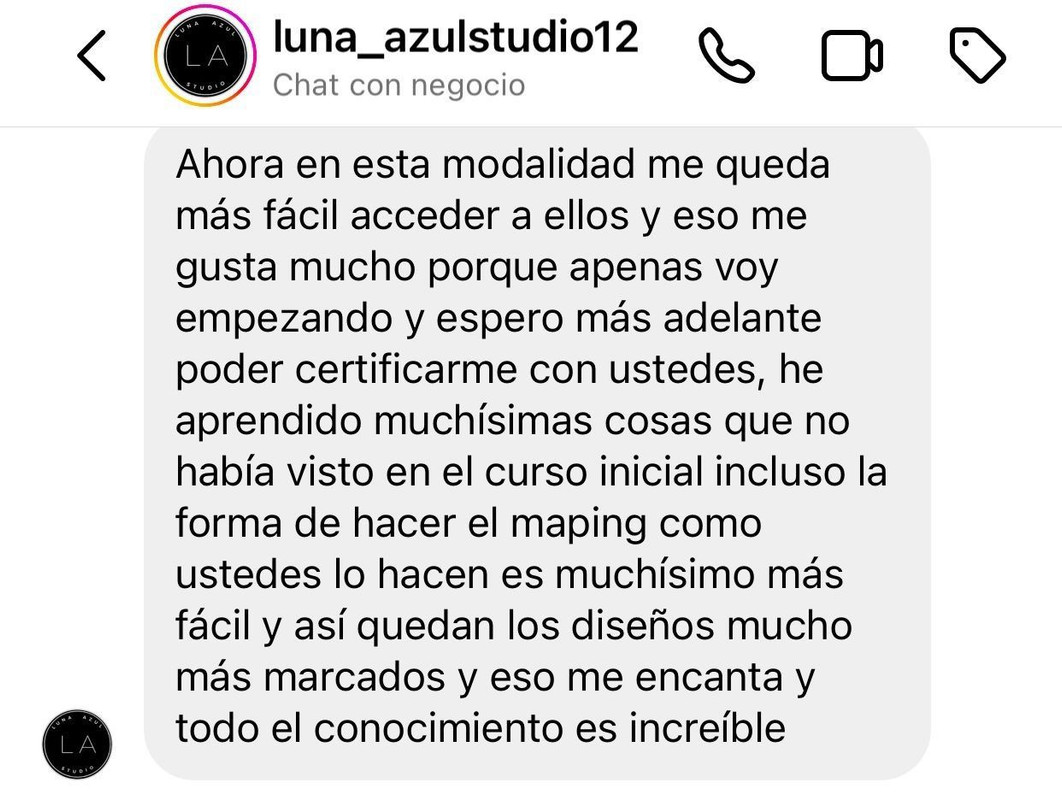Tap the text 'había visto en el curso inicial'
The image size is (1062, 800).
pos(440,472)
